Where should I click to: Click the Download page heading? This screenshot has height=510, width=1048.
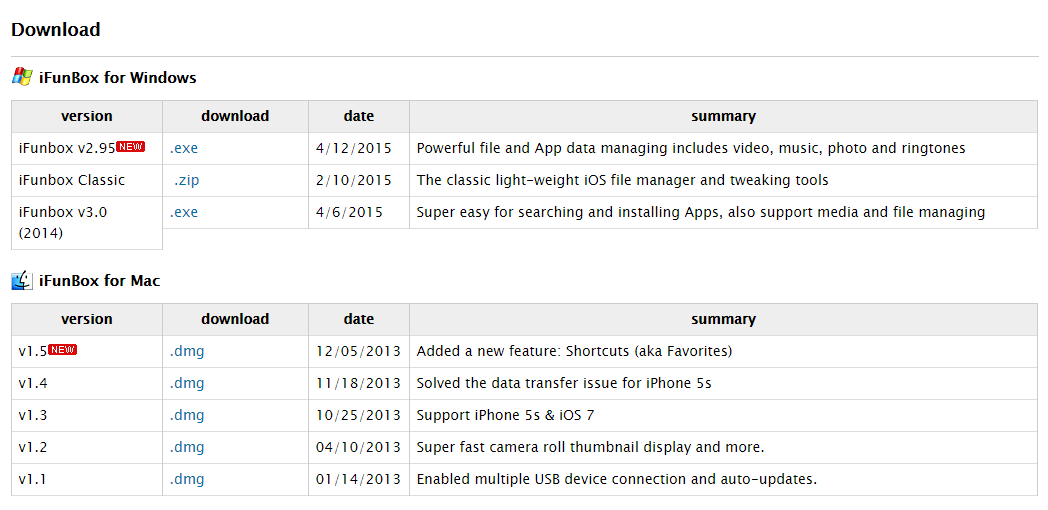pyautogui.click(x=56, y=30)
